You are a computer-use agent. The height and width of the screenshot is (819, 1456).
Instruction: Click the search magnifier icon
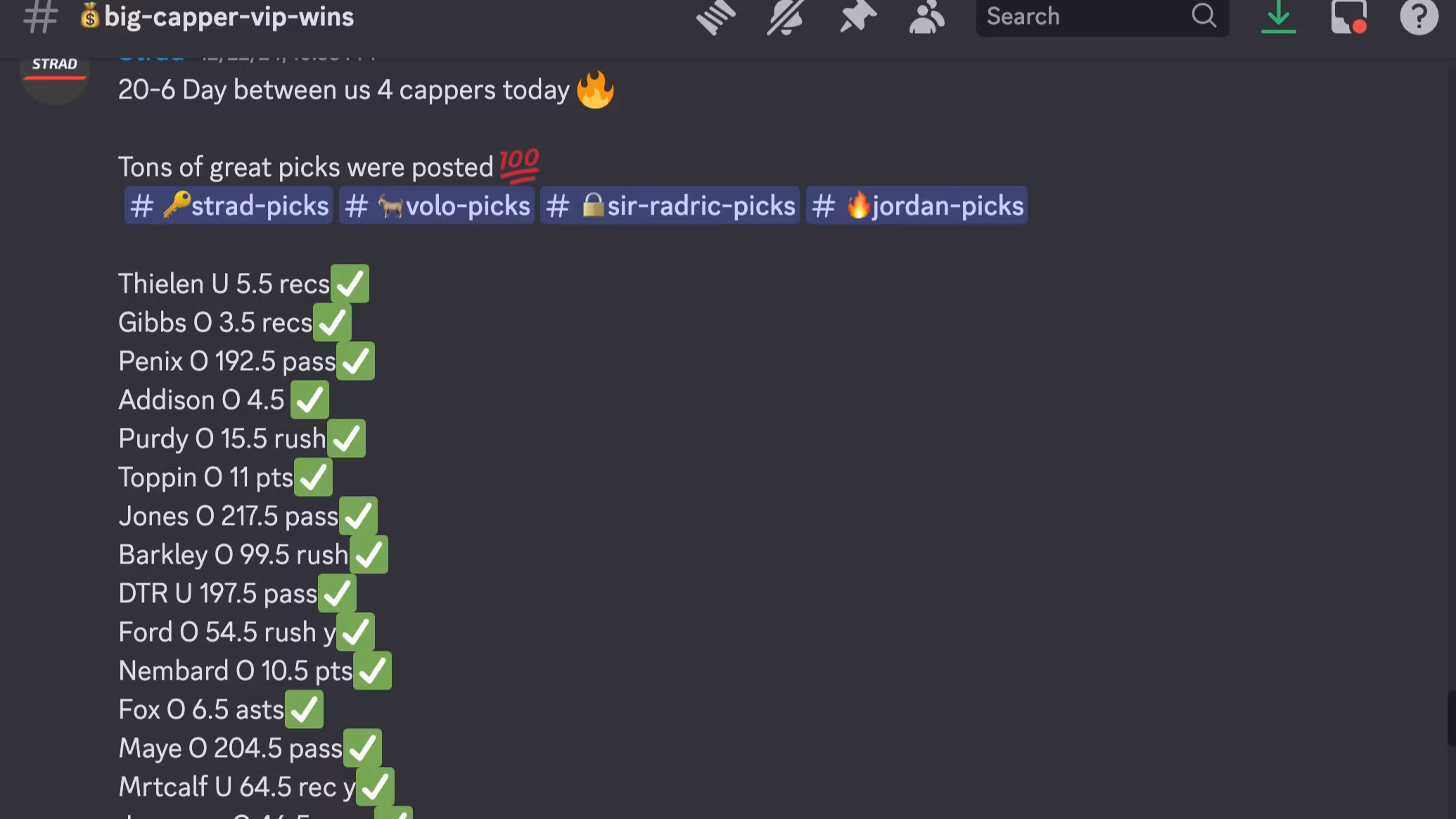click(x=1203, y=15)
